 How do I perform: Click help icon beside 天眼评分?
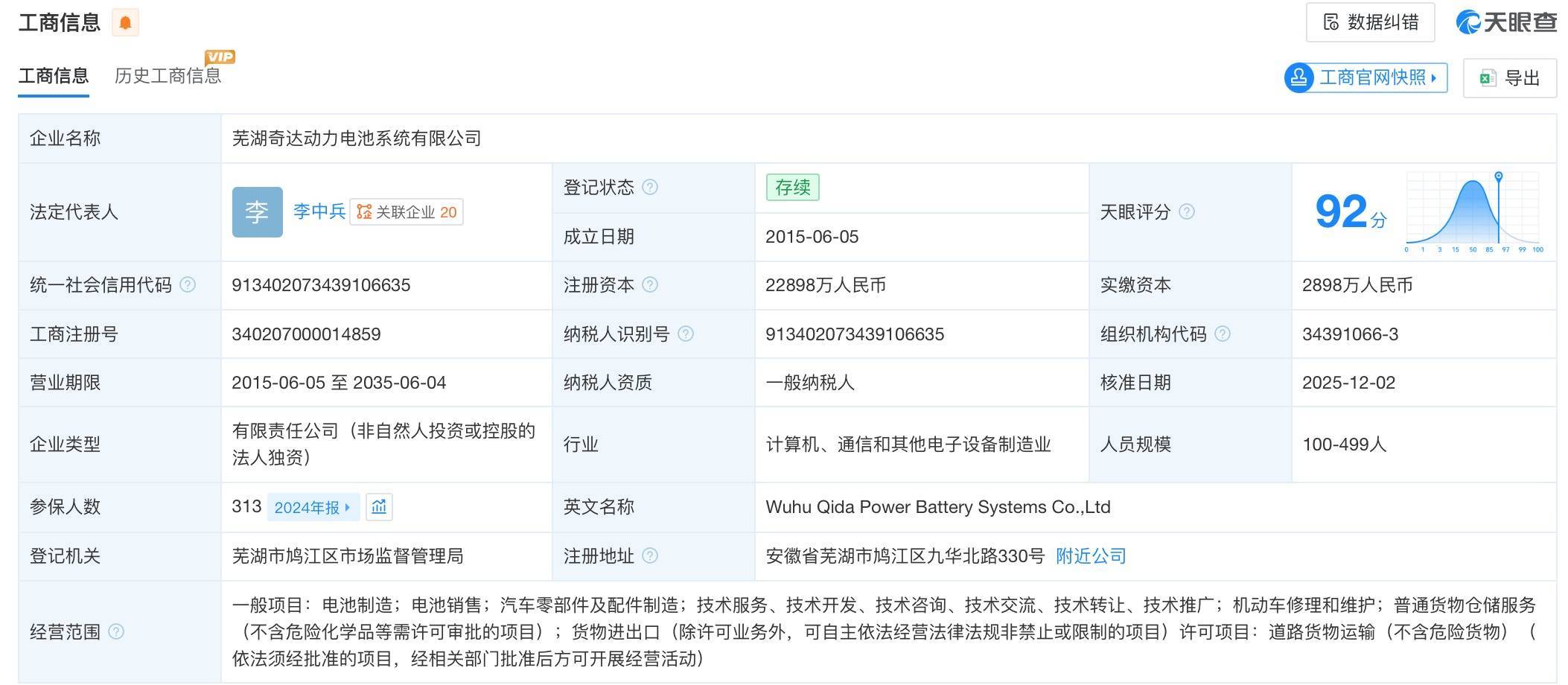tap(1187, 211)
